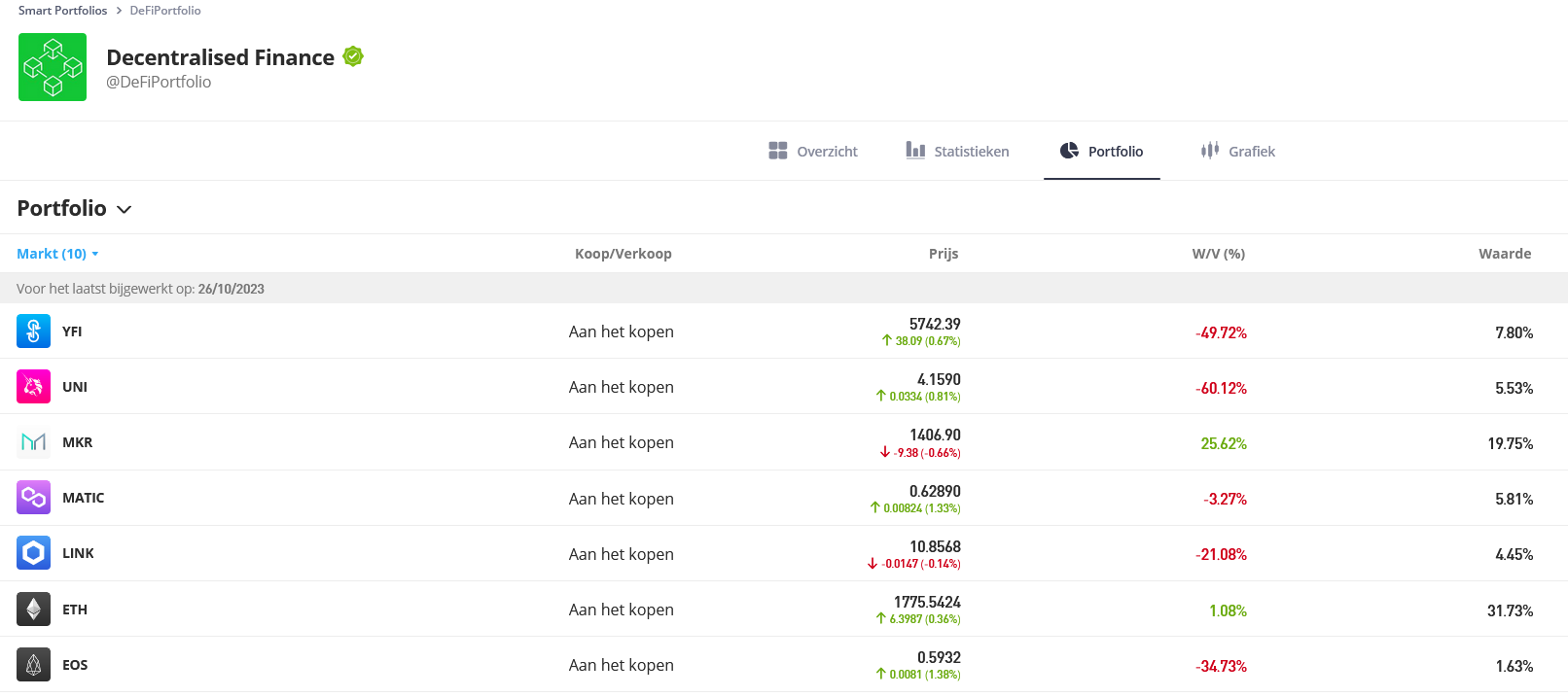Open the MKR market name
The height and width of the screenshot is (697, 1568).
tap(77, 442)
